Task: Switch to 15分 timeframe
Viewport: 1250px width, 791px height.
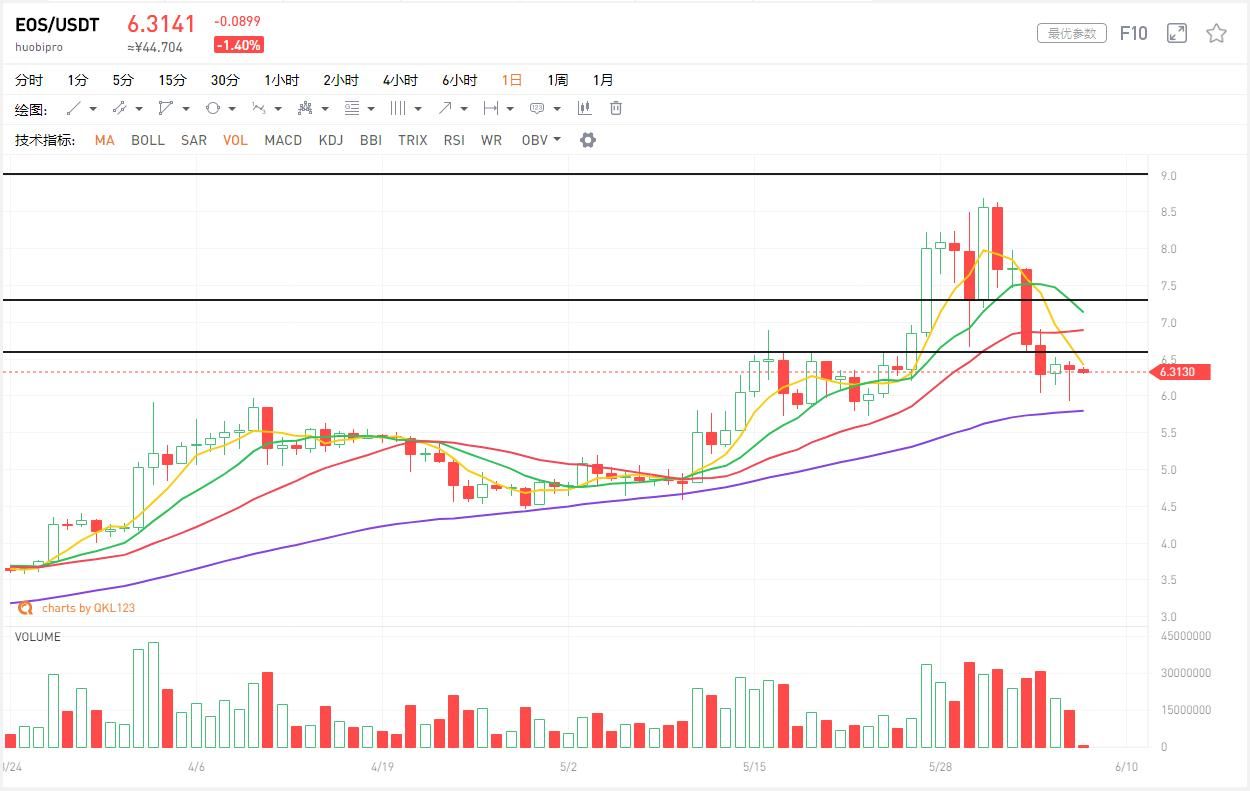Action: 172,80
